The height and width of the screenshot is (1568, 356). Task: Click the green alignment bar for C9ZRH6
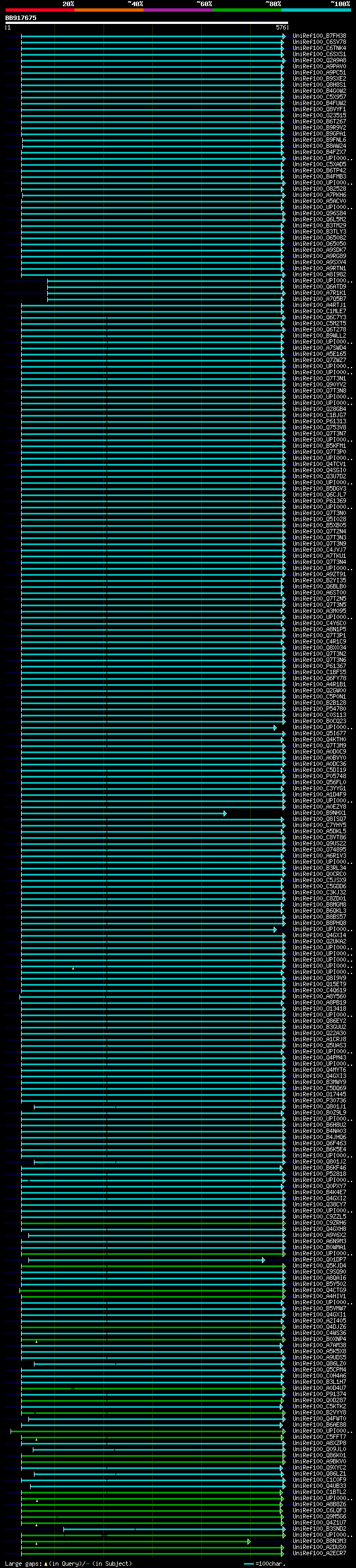click(x=153, y=1223)
